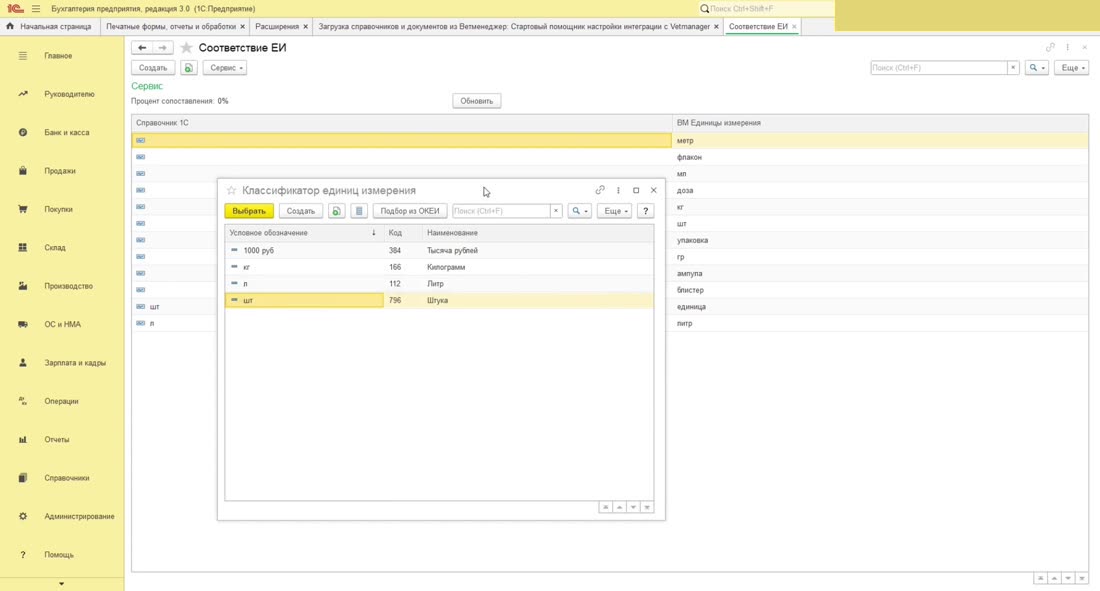Open help with the question mark button
Viewport: 1100px width, 591px height.
pyautogui.click(x=645, y=211)
